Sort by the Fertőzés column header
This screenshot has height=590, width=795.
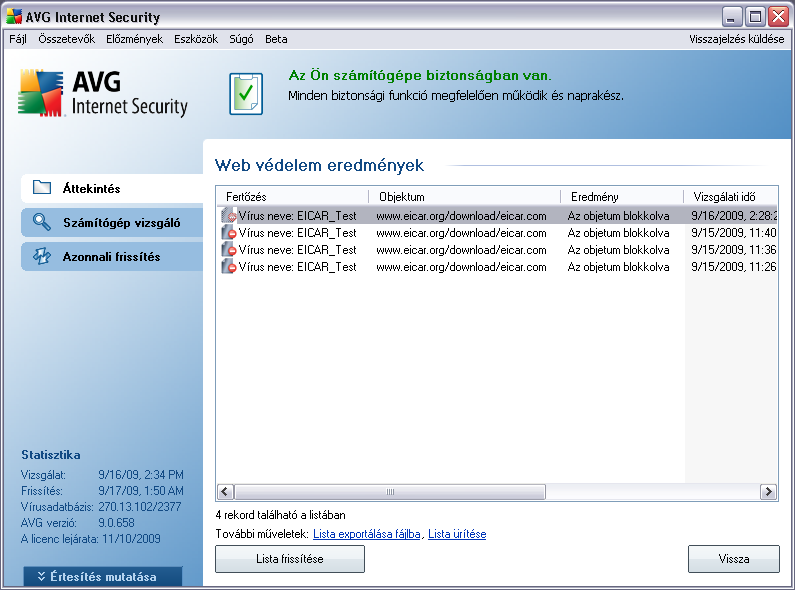click(x=293, y=197)
